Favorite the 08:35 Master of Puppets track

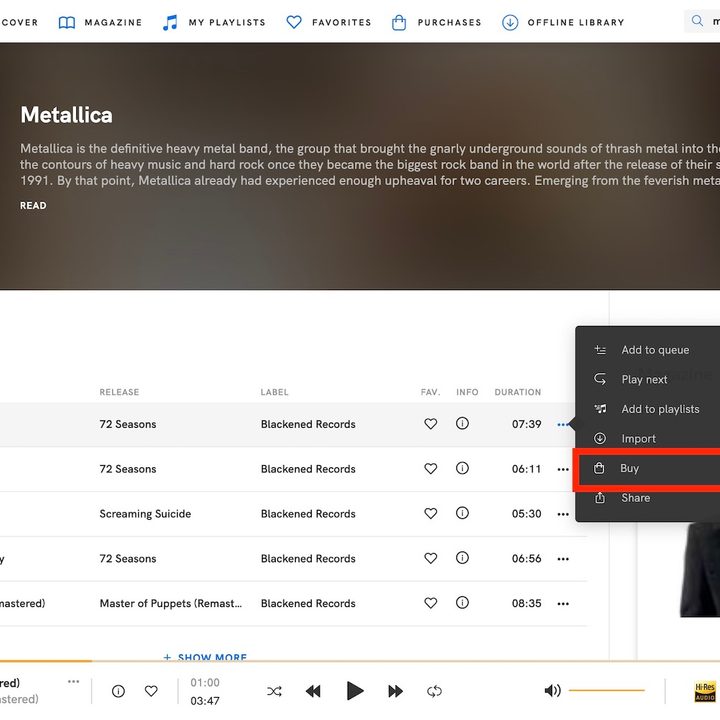pyautogui.click(x=430, y=603)
